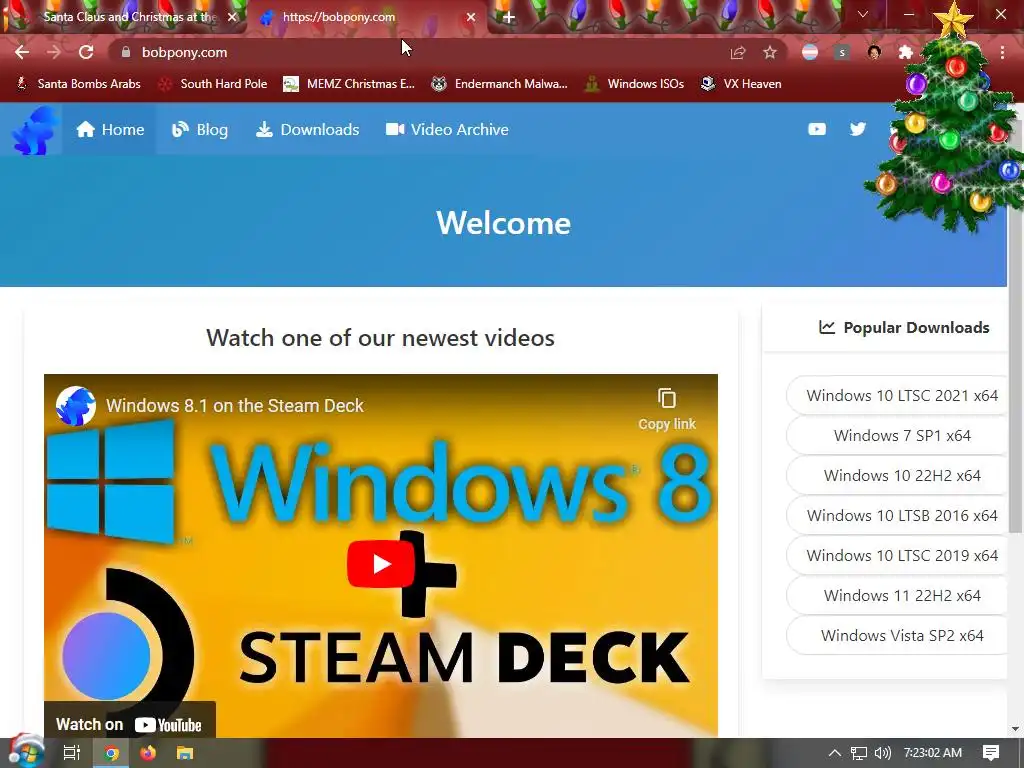Open Task View on the taskbar
Image resolution: width=1024 pixels, height=768 pixels.
click(x=72, y=753)
